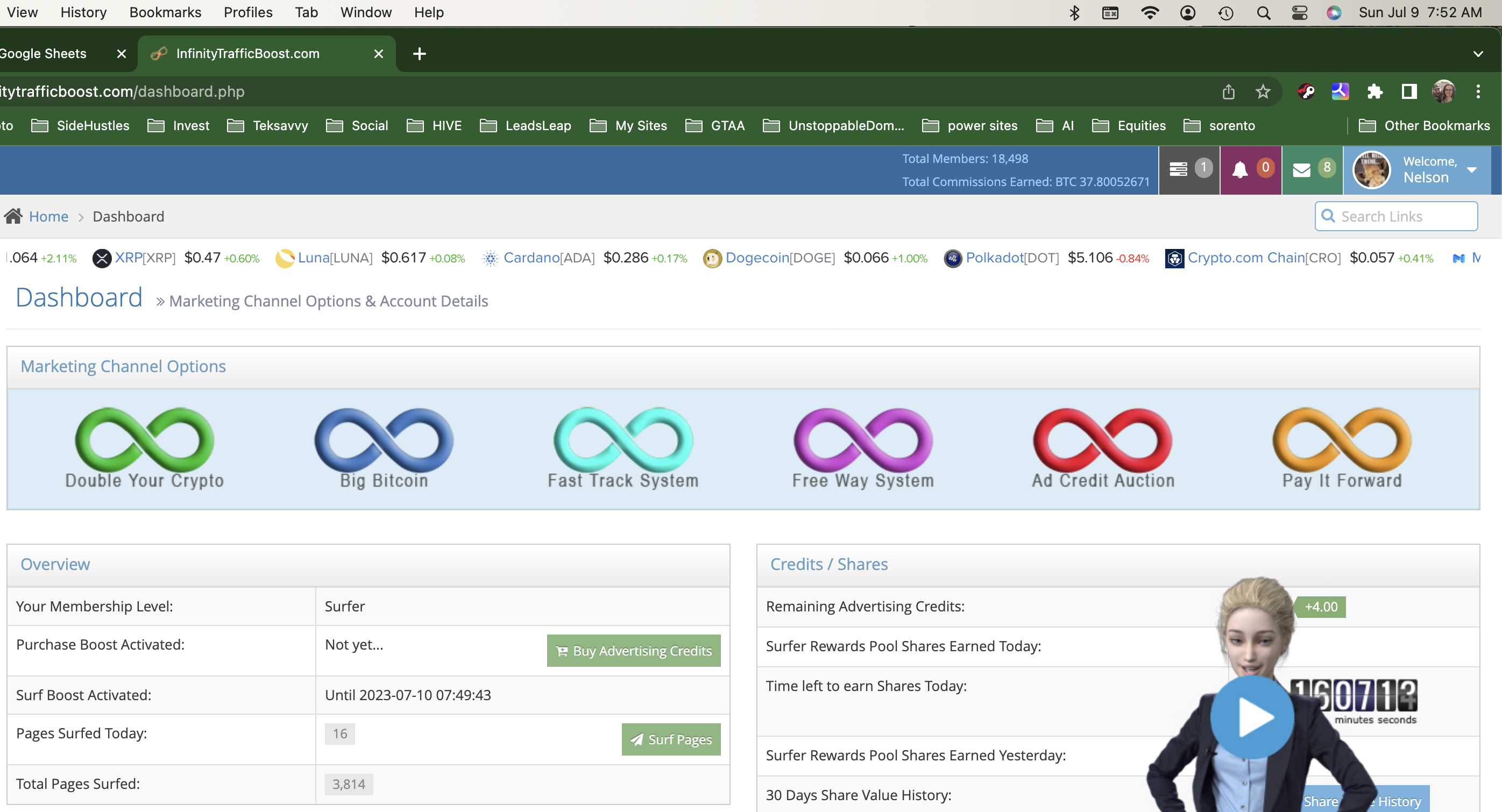Open the SideHustles bookmarks folder

(80, 125)
